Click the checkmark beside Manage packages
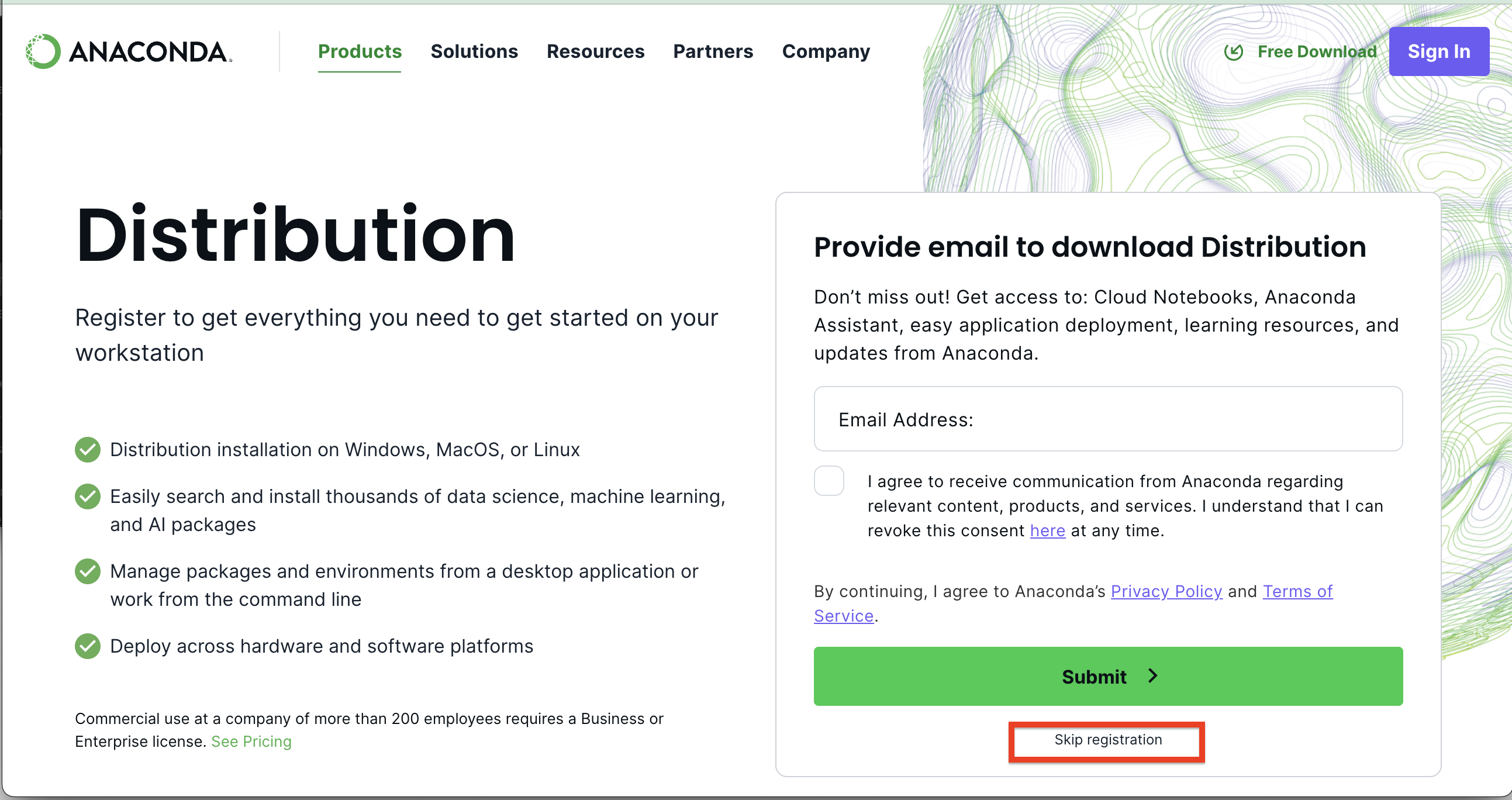 tap(88, 571)
